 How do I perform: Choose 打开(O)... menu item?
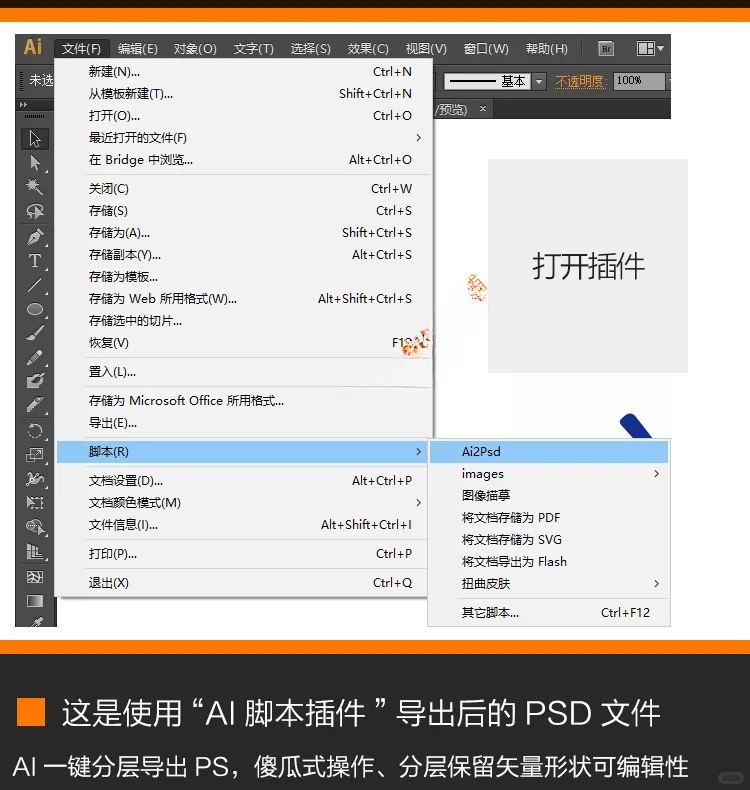(244, 116)
